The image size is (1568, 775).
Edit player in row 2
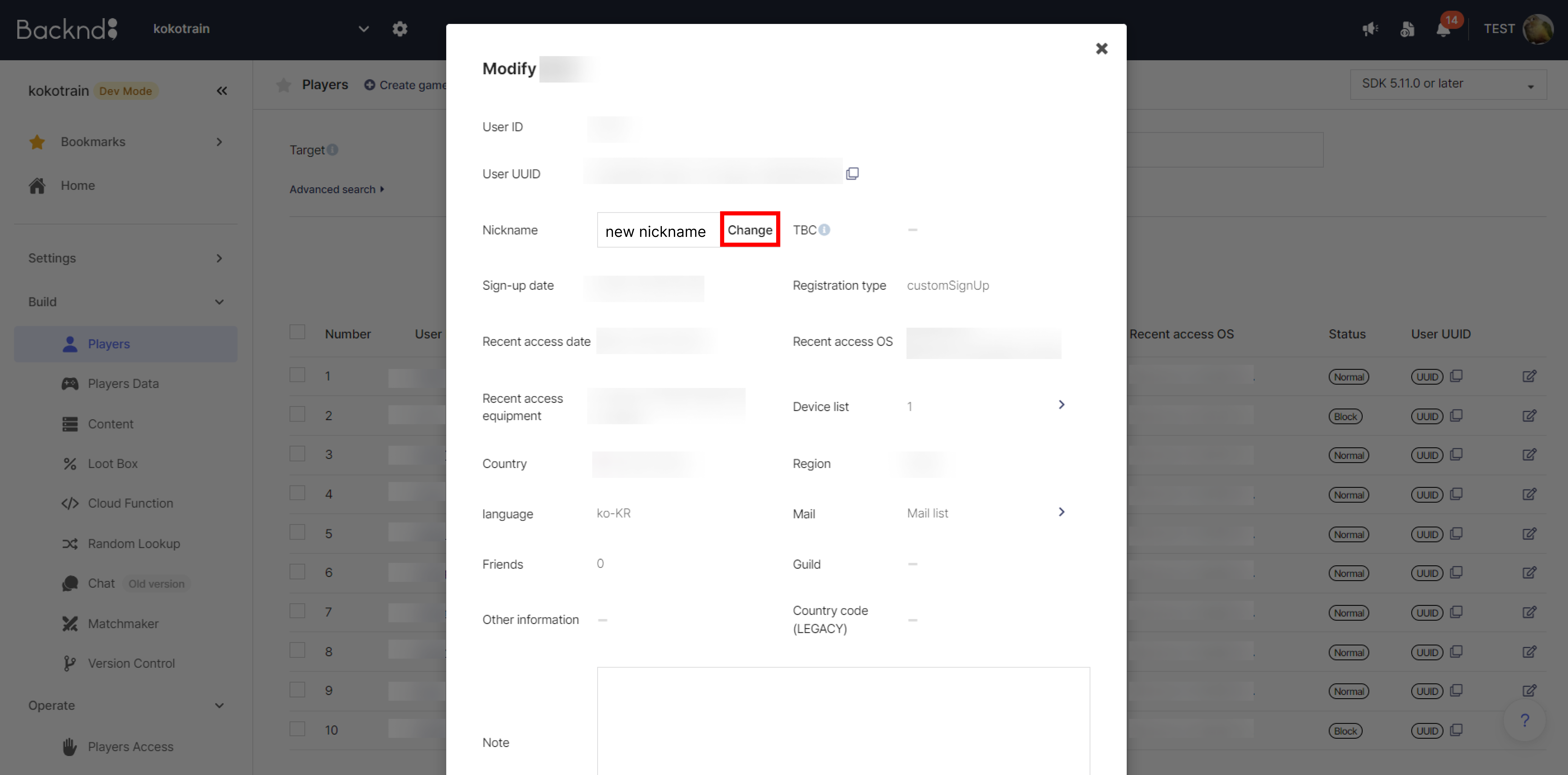click(1529, 416)
